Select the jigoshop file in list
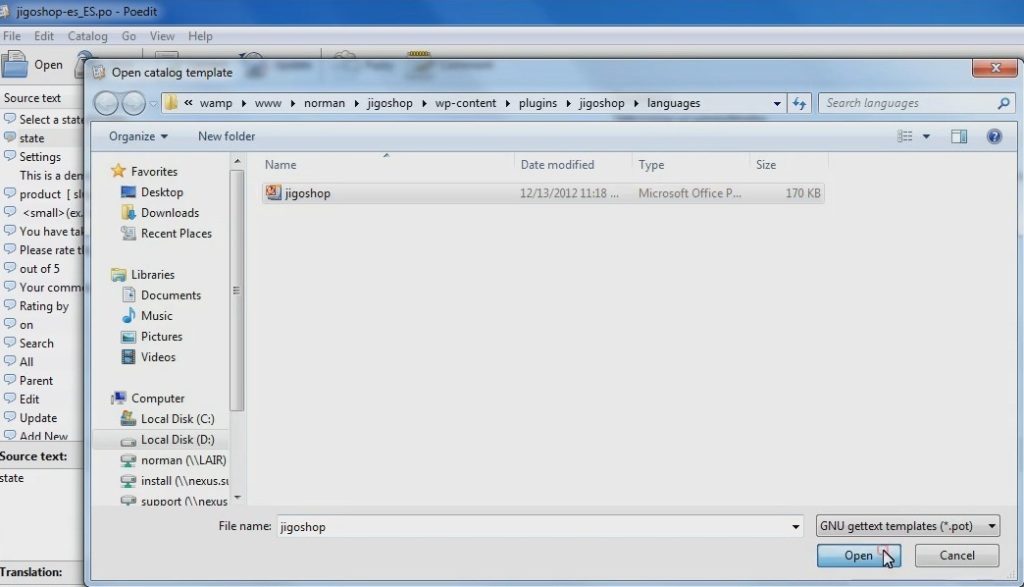This screenshot has width=1024, height=587. coord(307,193)
